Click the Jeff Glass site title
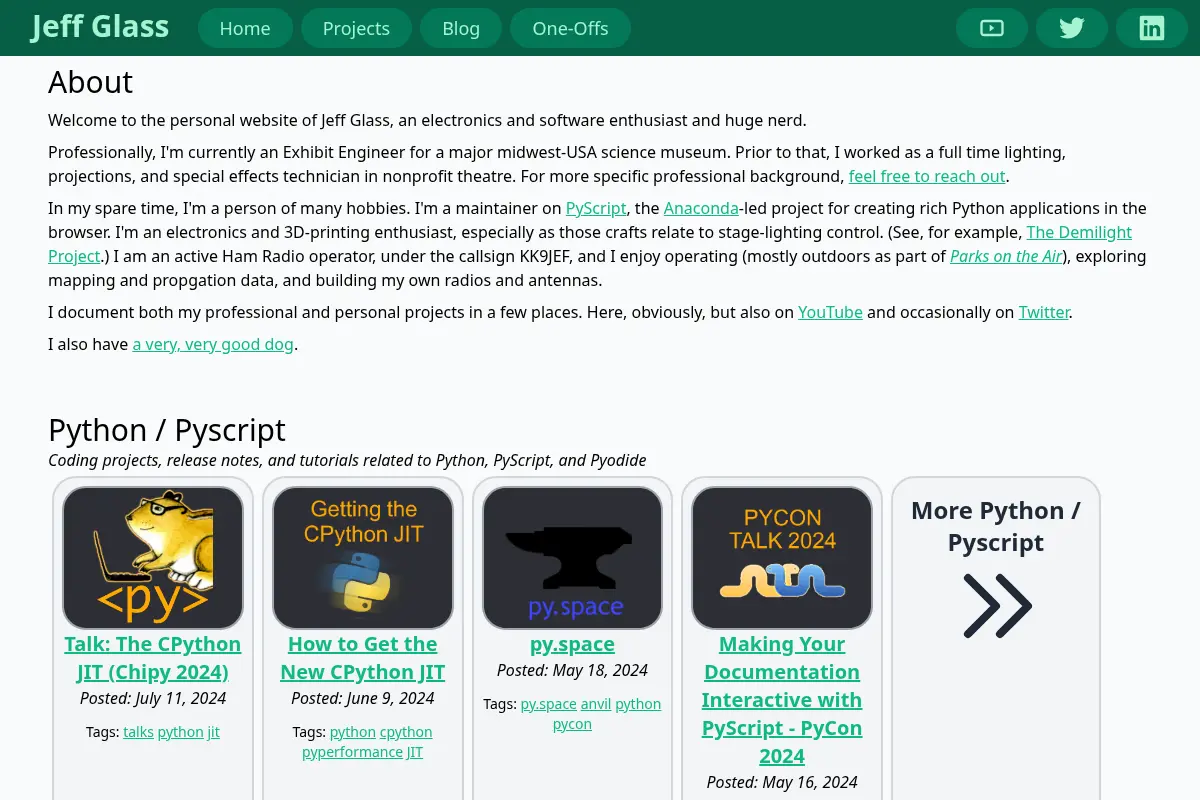 (x=100, y=26)
